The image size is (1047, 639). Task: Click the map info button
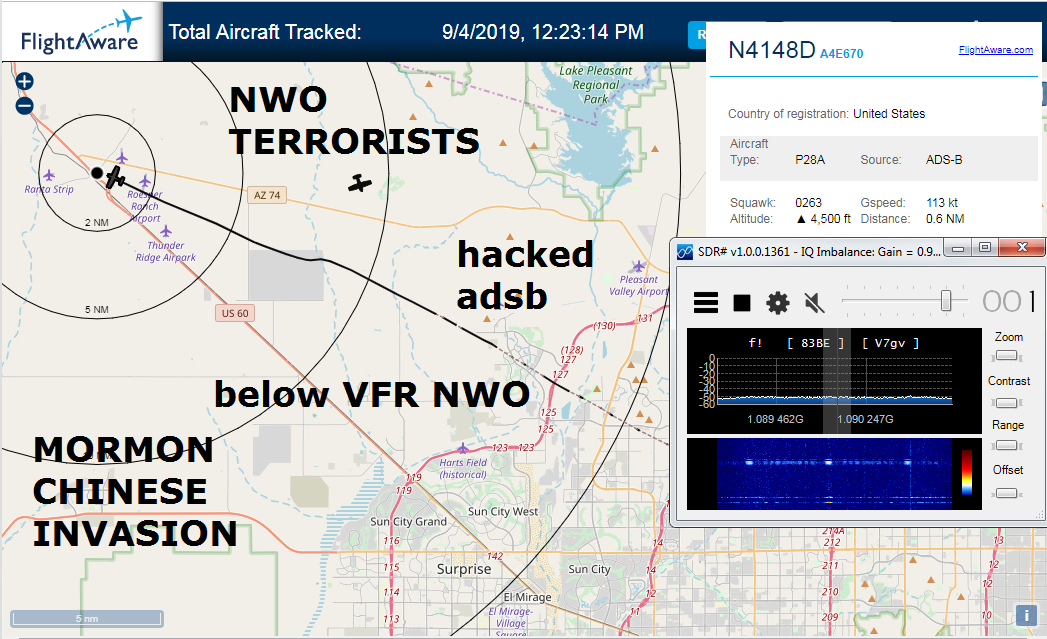point(1026,614)
